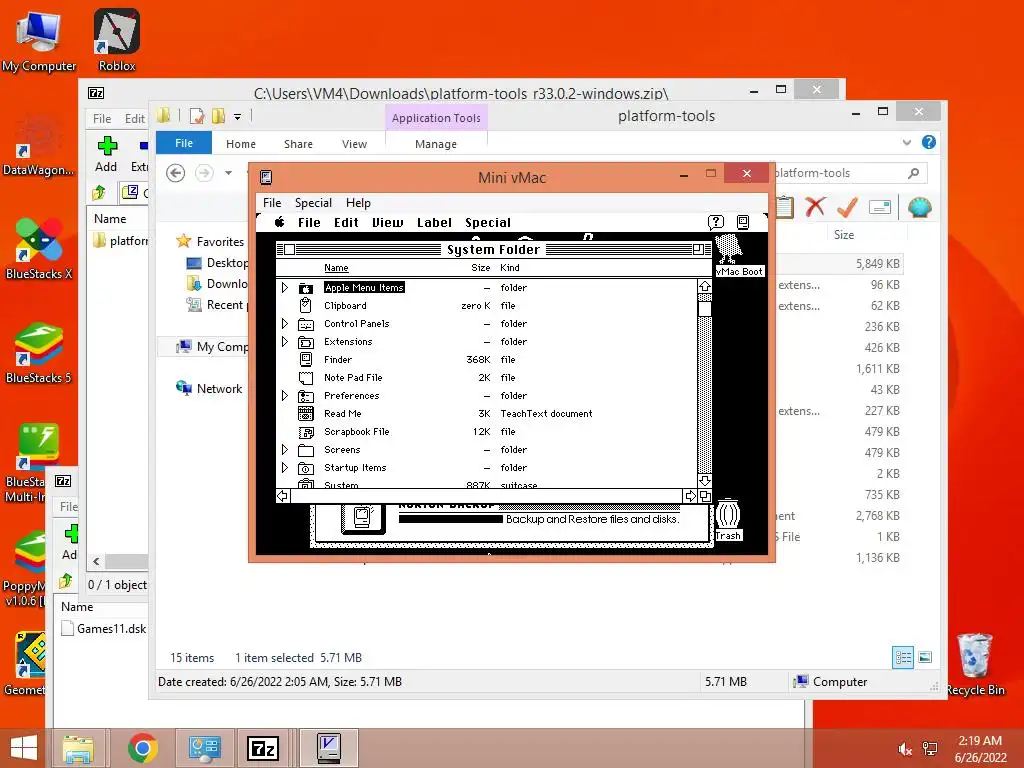Click System Folder vertical scroll up arrow
The height and width of the screenshot is (768, 1024).
coord(705,286)
